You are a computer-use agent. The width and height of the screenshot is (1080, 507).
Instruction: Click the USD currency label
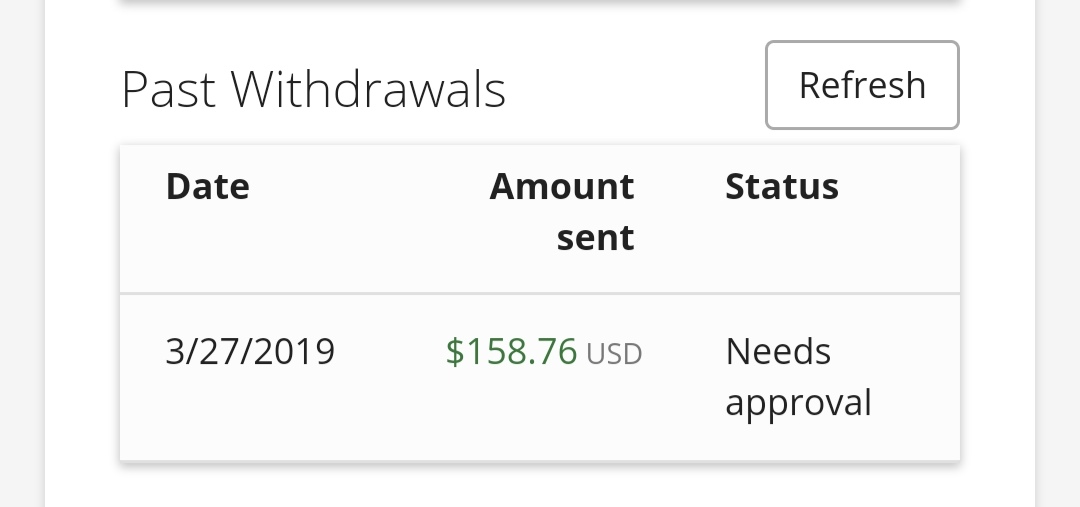coord(614,354)
